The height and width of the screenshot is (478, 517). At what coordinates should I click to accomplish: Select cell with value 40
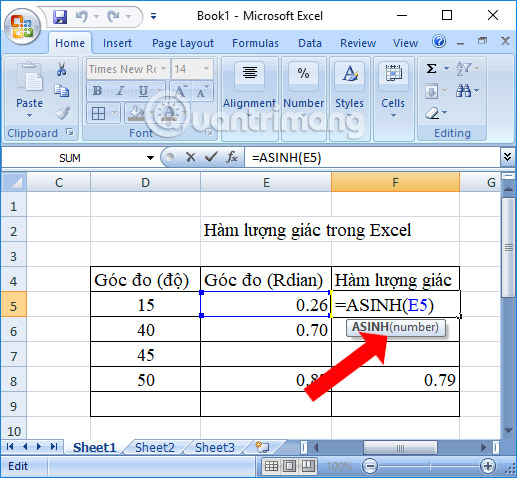click(x=146, y=330)
